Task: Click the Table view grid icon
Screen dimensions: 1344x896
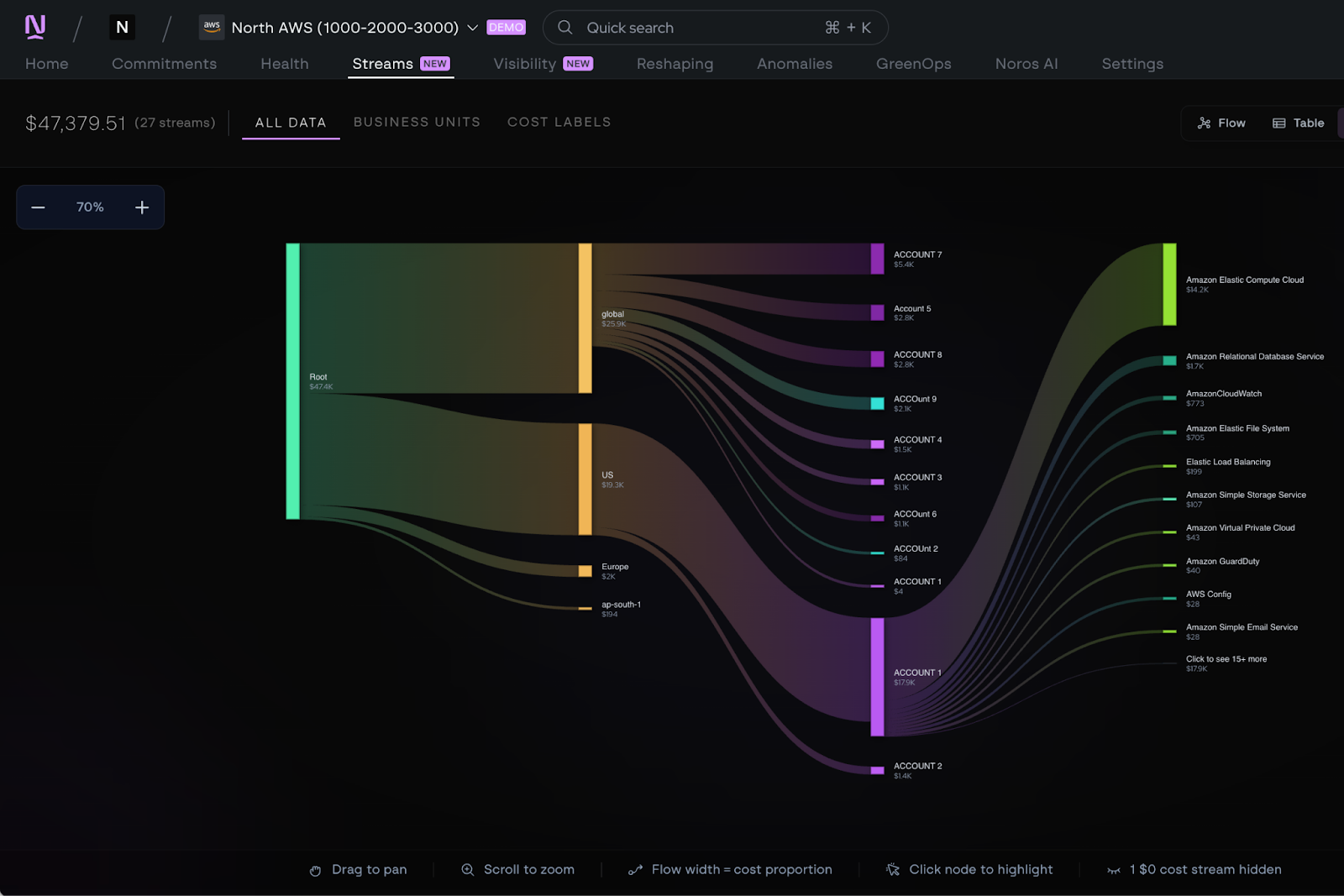Action: point(1278,123)
